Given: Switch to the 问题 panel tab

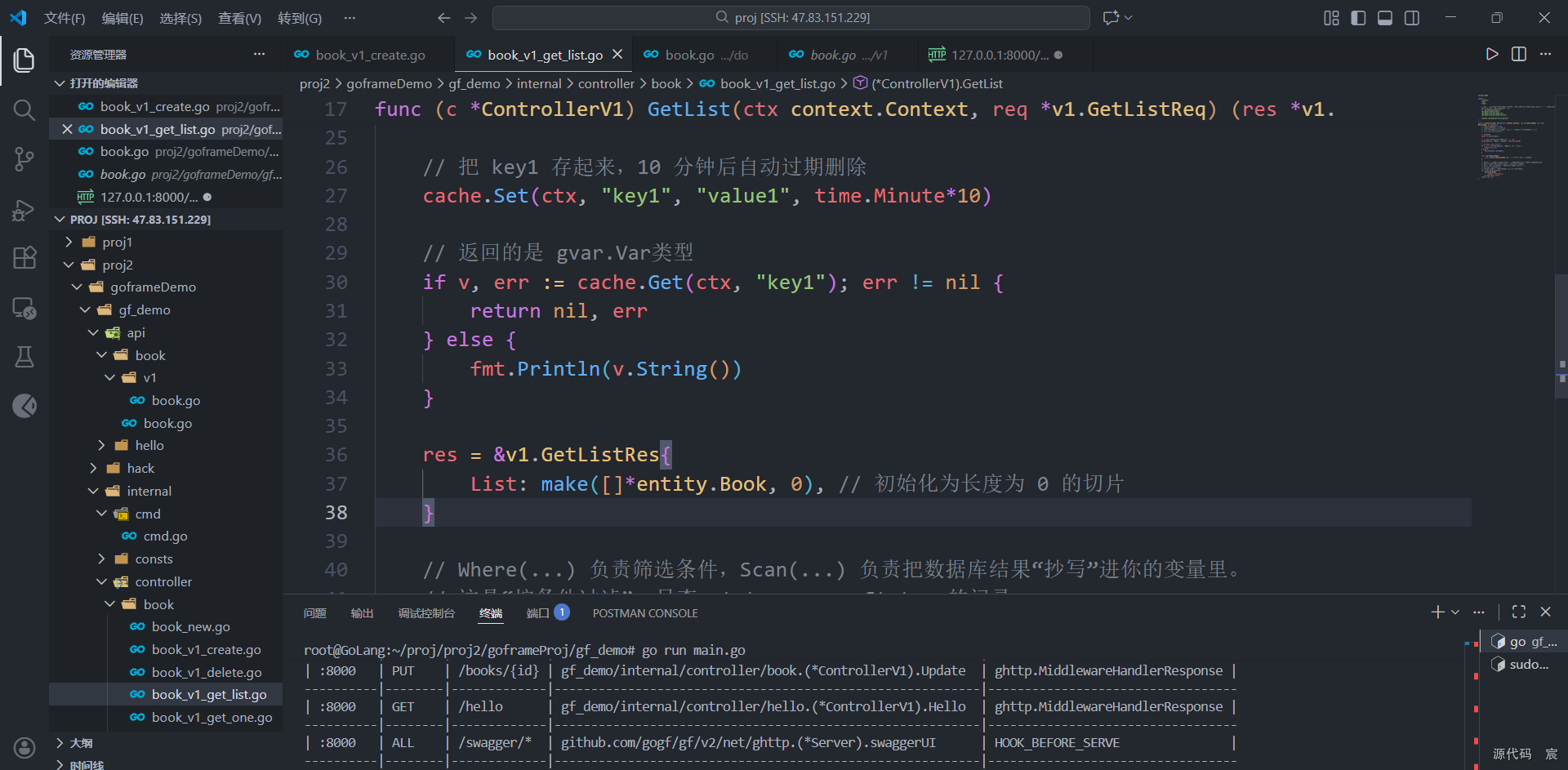Looking at the screenshot, I should tap(315, 613).
